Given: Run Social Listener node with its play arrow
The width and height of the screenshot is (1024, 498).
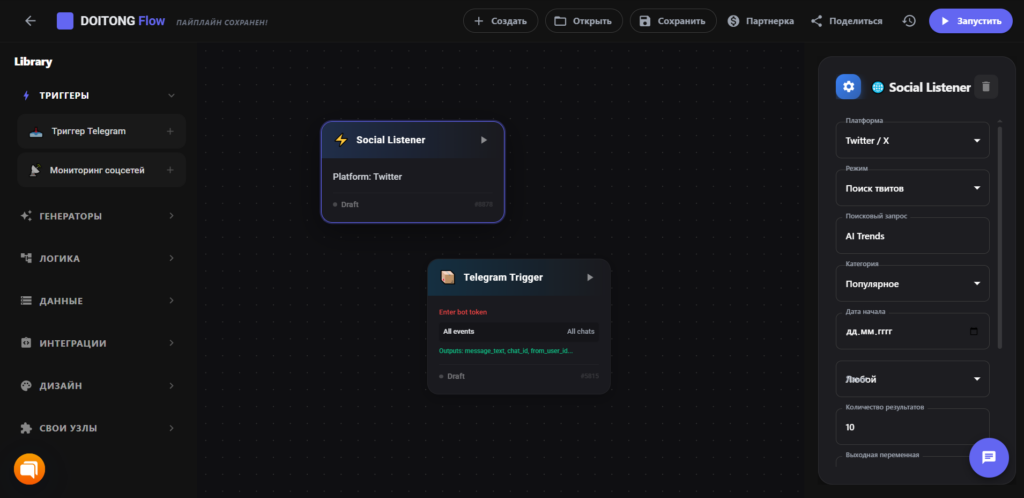Looking at the screenshot, I should (483, 140).
